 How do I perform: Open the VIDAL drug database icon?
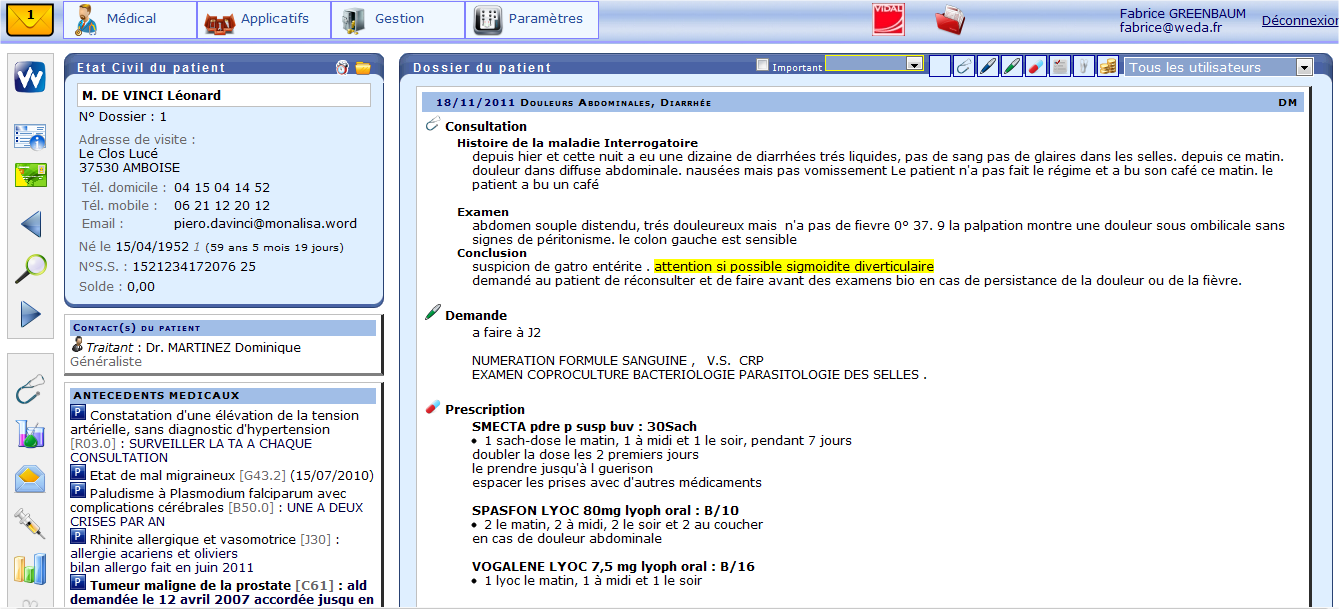tap(888, 20)
